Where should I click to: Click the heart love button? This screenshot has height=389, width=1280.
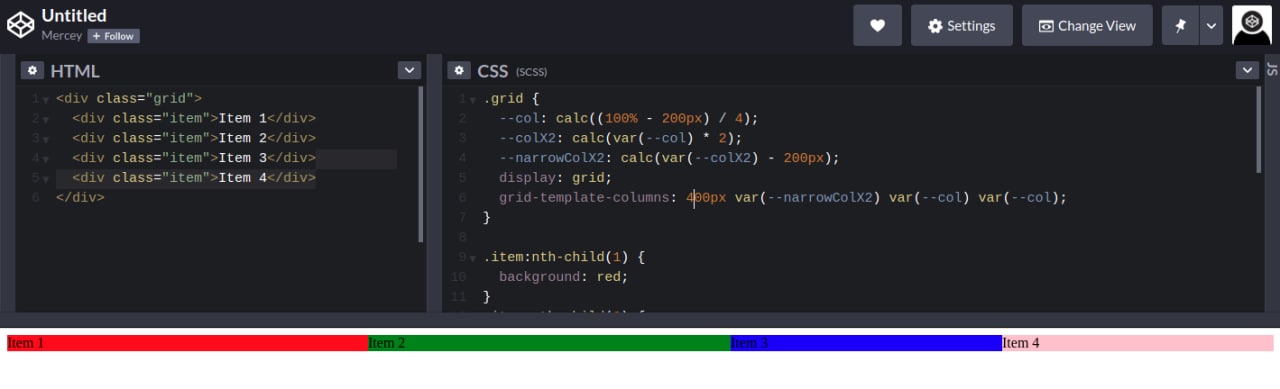(878, 25)
